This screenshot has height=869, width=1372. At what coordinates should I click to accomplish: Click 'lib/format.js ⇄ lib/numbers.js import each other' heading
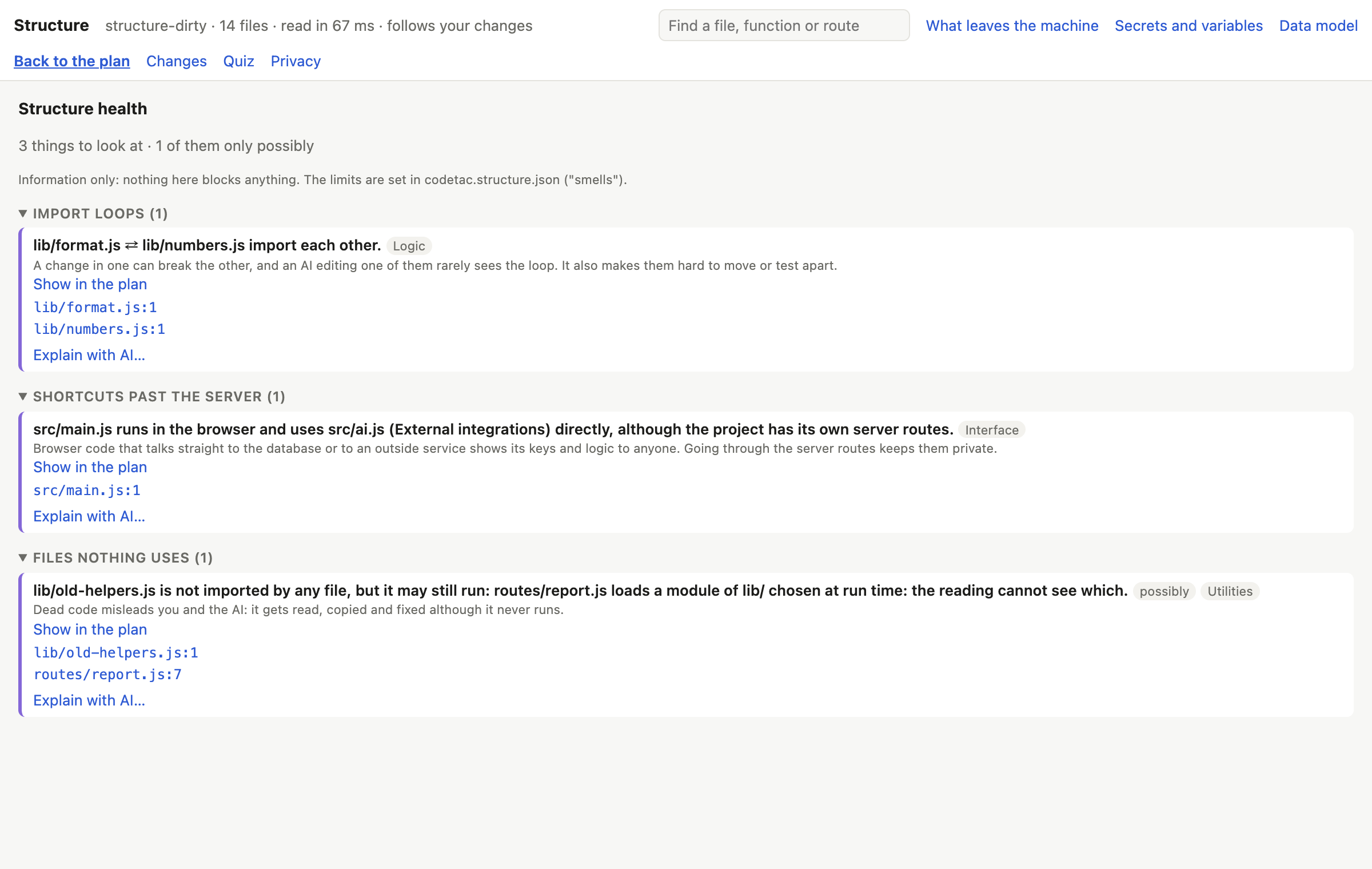tap(207, 245)
